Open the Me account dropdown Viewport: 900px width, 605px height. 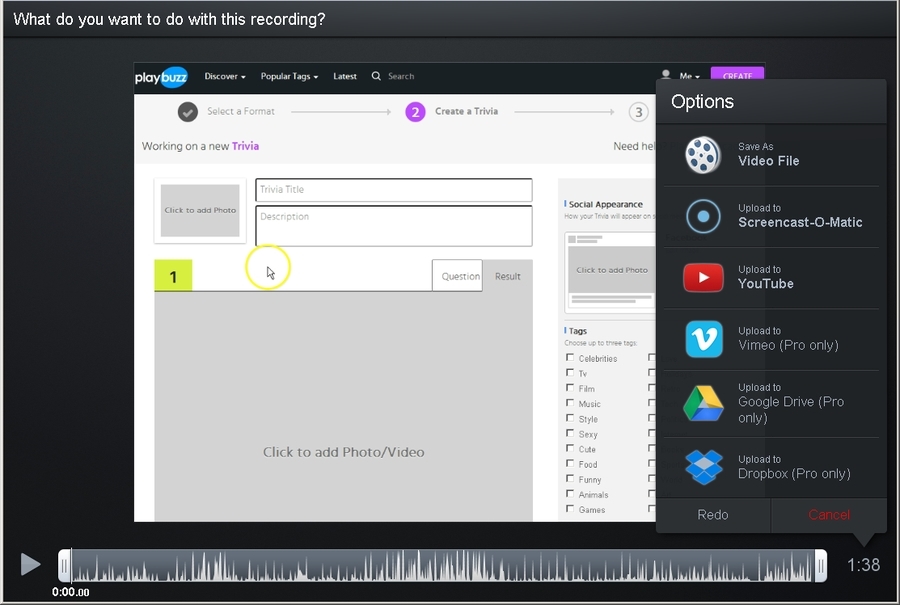pyautogui.click(x=689, y=76)
